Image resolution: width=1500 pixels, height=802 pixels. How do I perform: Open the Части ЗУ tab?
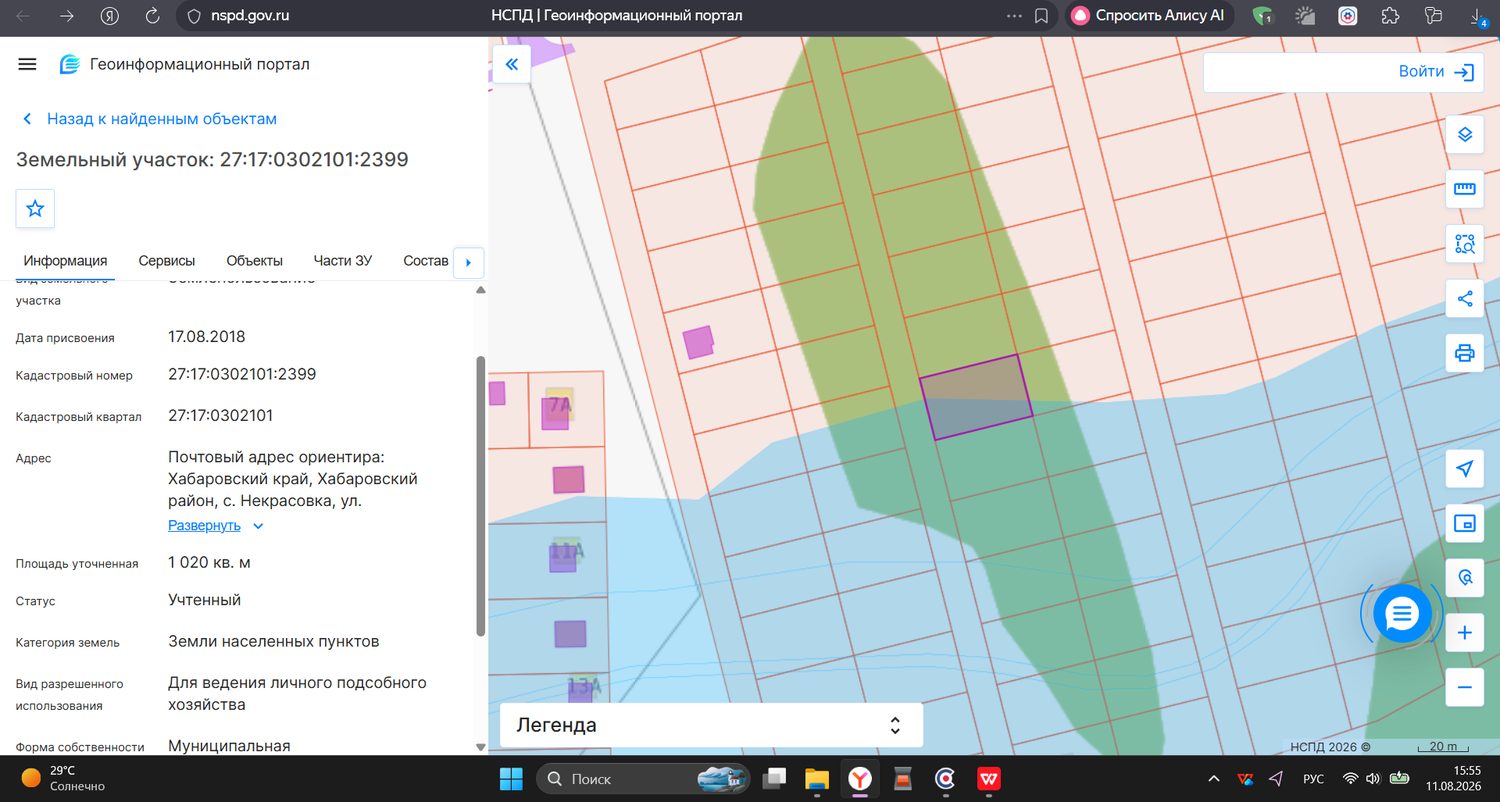coord(342,260)
